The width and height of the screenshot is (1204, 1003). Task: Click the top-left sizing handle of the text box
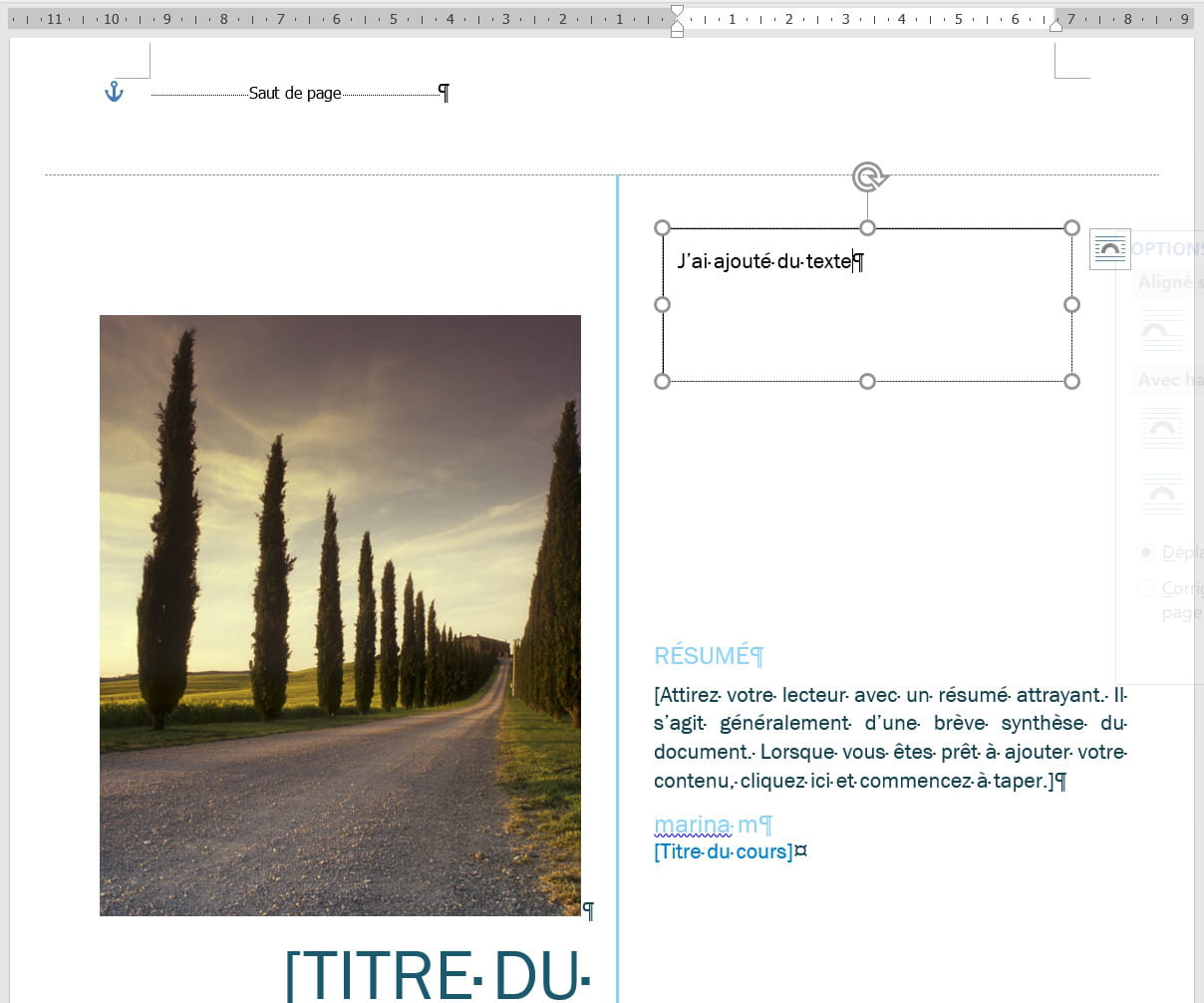662,228
